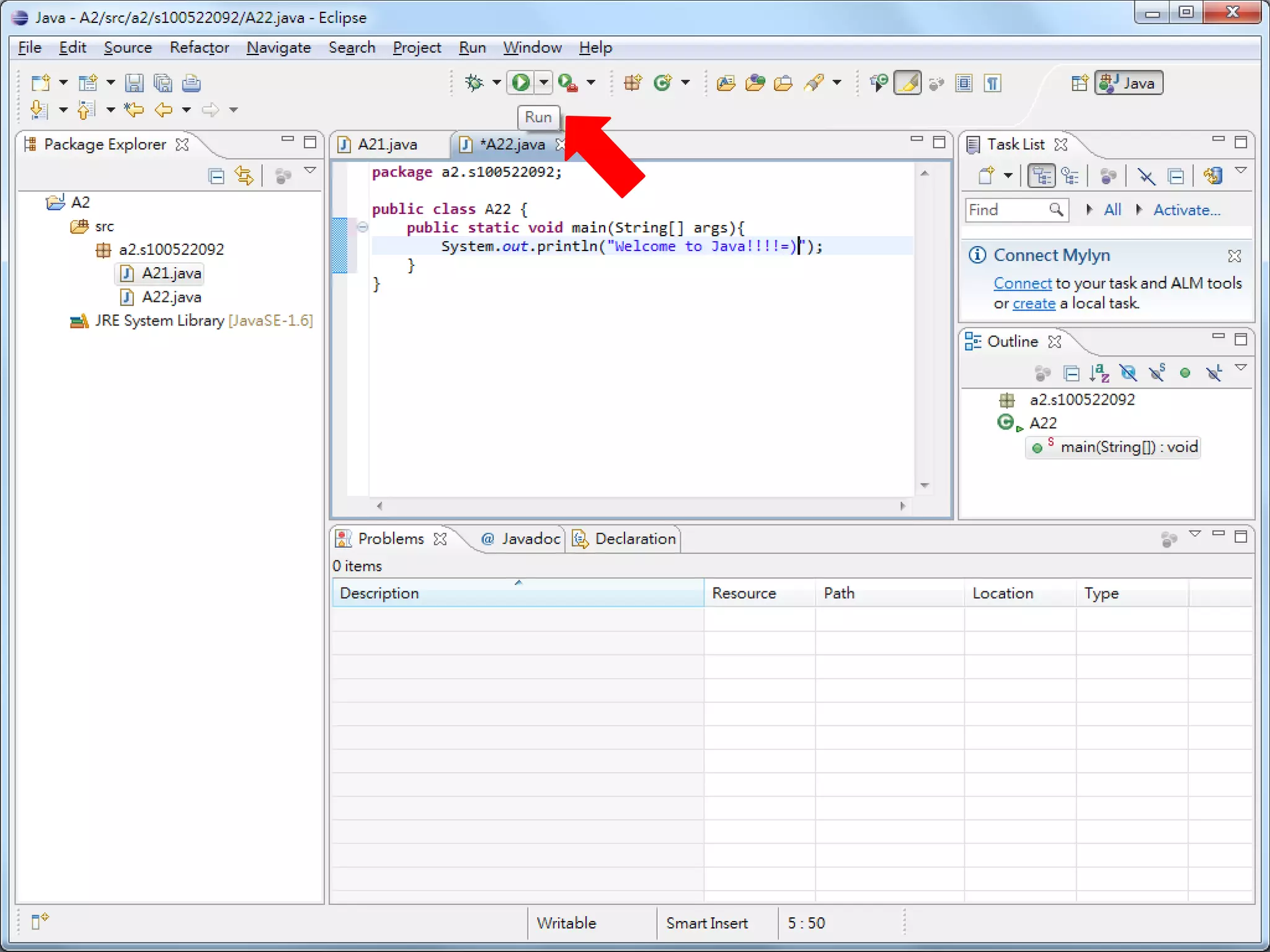Toggle Hide Fields in Outline toolbar
The height and width of the screenshot is (952, 1270).
pyautogui.click(x=1128, y=373)
